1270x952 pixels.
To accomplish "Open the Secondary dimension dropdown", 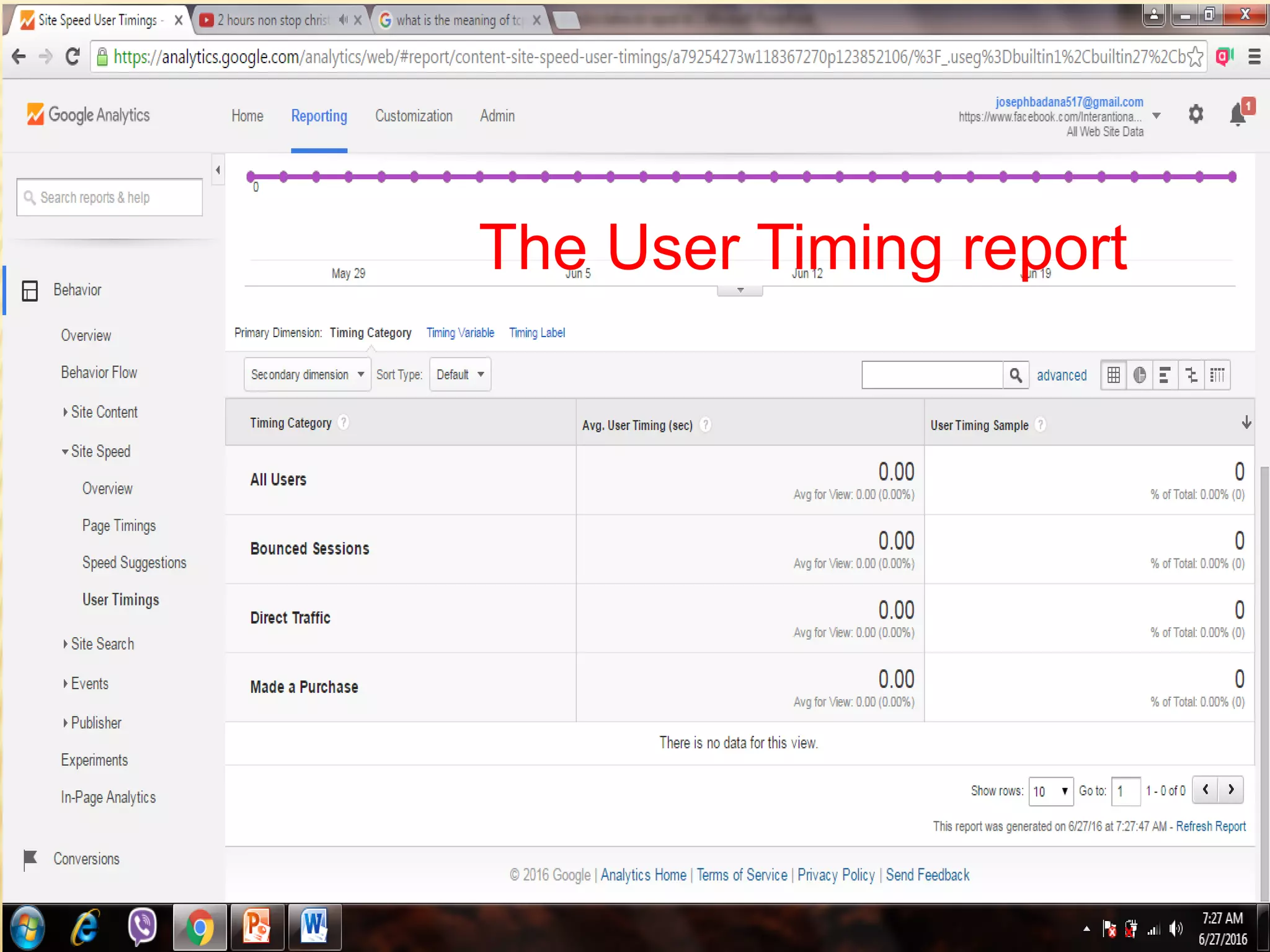I will pyautogui.click(x=308, y=374).
